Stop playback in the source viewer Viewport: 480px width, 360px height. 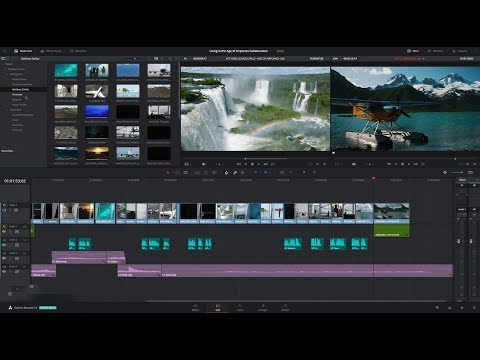252,164
